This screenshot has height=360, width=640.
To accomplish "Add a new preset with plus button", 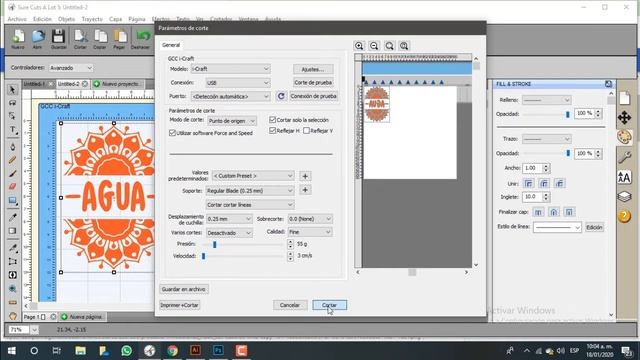I will click(305, 176).
